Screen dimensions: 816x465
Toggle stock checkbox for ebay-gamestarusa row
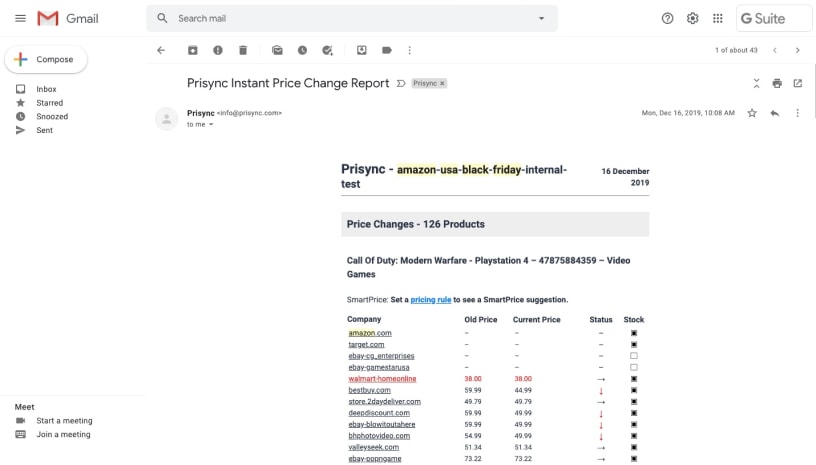tap(634, 367)
